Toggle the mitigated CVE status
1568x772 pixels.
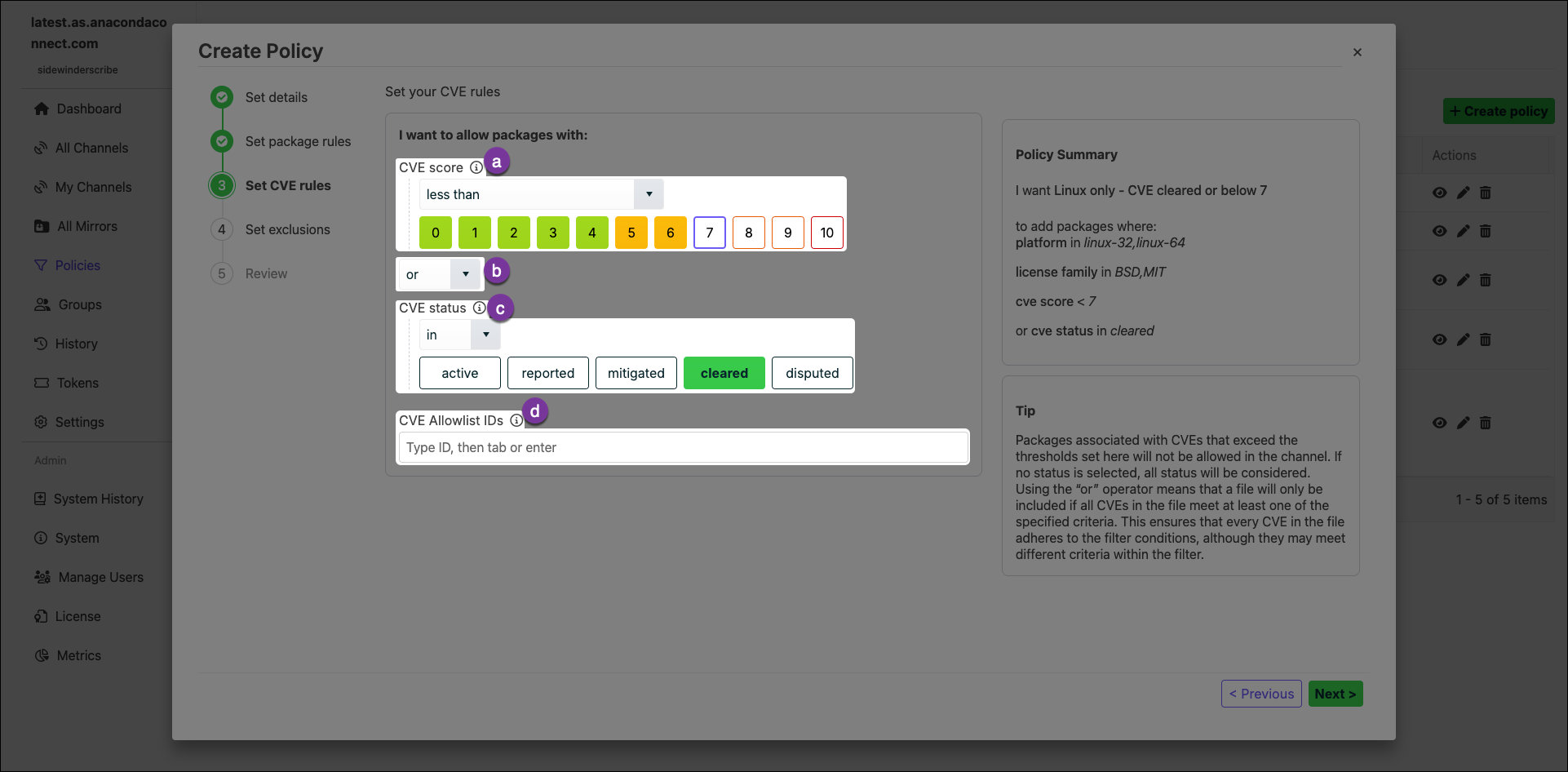point(636,373)
